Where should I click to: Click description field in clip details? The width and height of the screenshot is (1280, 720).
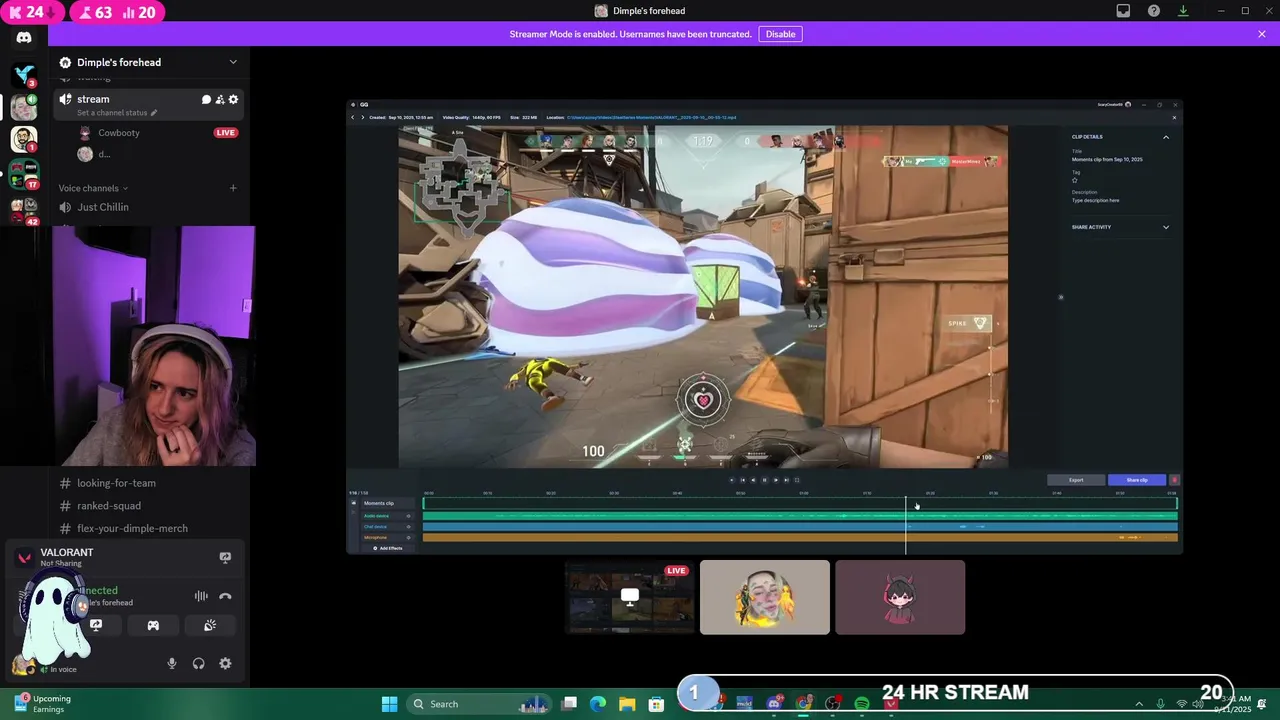tap(1096, 200)
